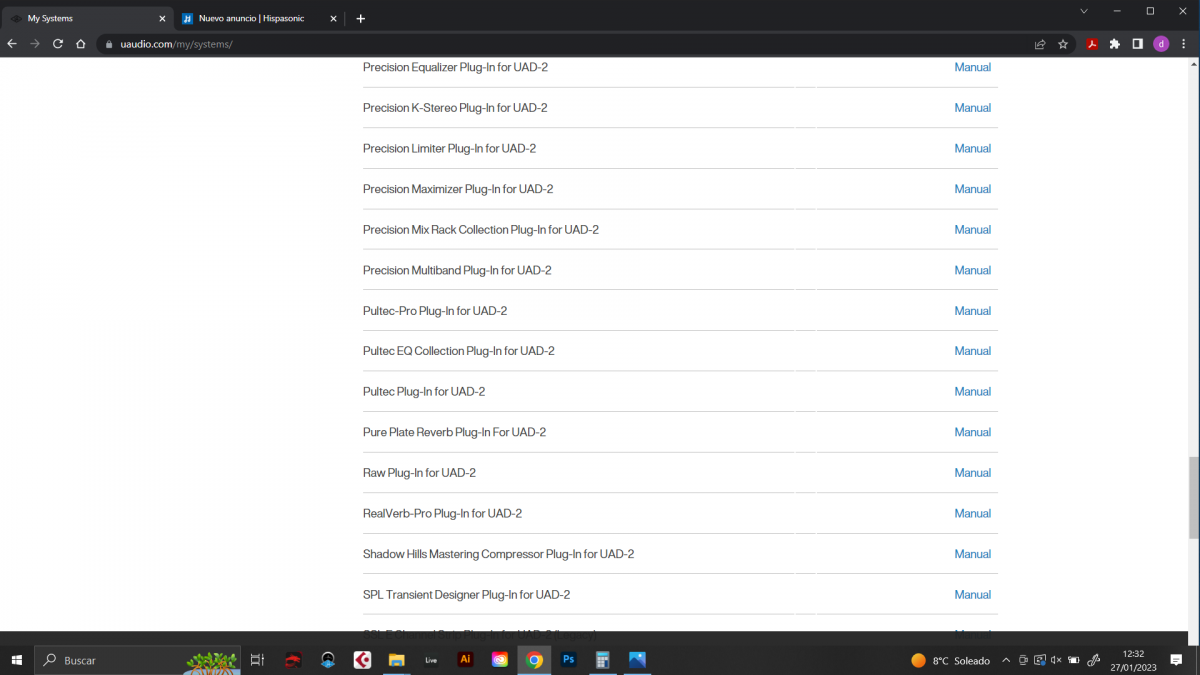This screenshot has height=675, width=1200.
Task: Open the Chrome three-dot menu
Action: click(x=1184, y=44)
